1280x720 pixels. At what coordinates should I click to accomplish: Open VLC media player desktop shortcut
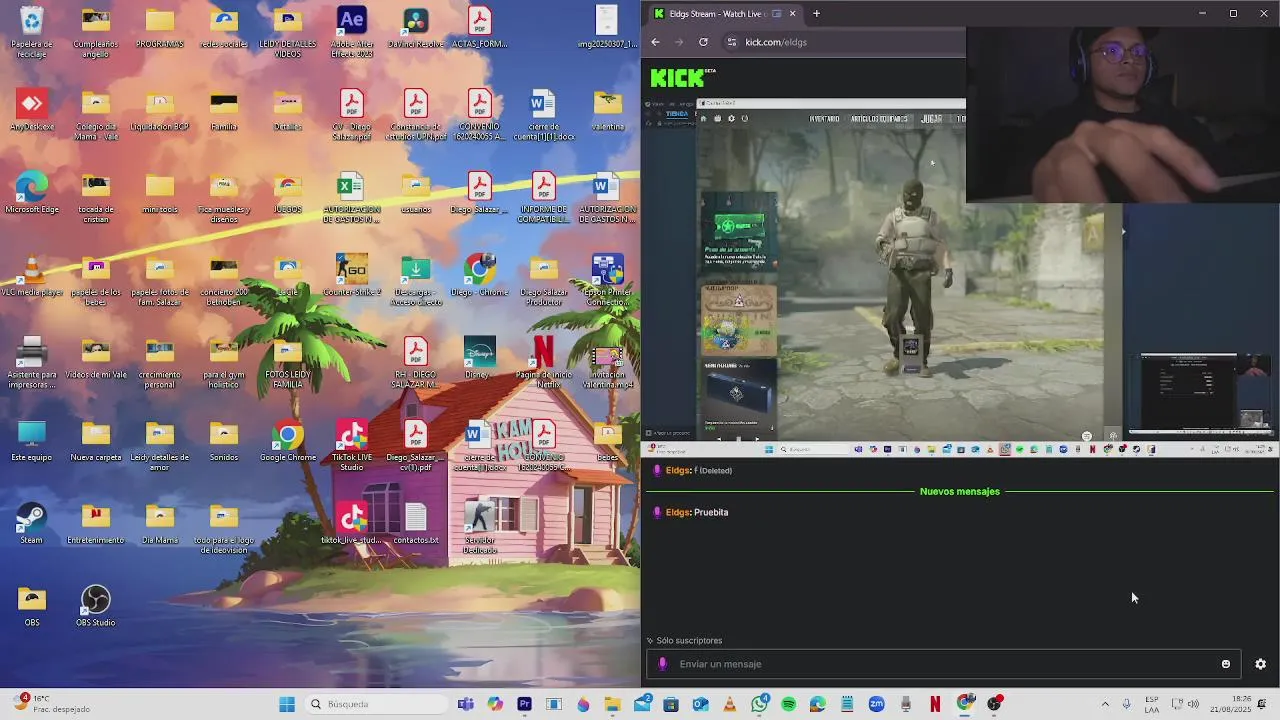(x=32, y=276)
